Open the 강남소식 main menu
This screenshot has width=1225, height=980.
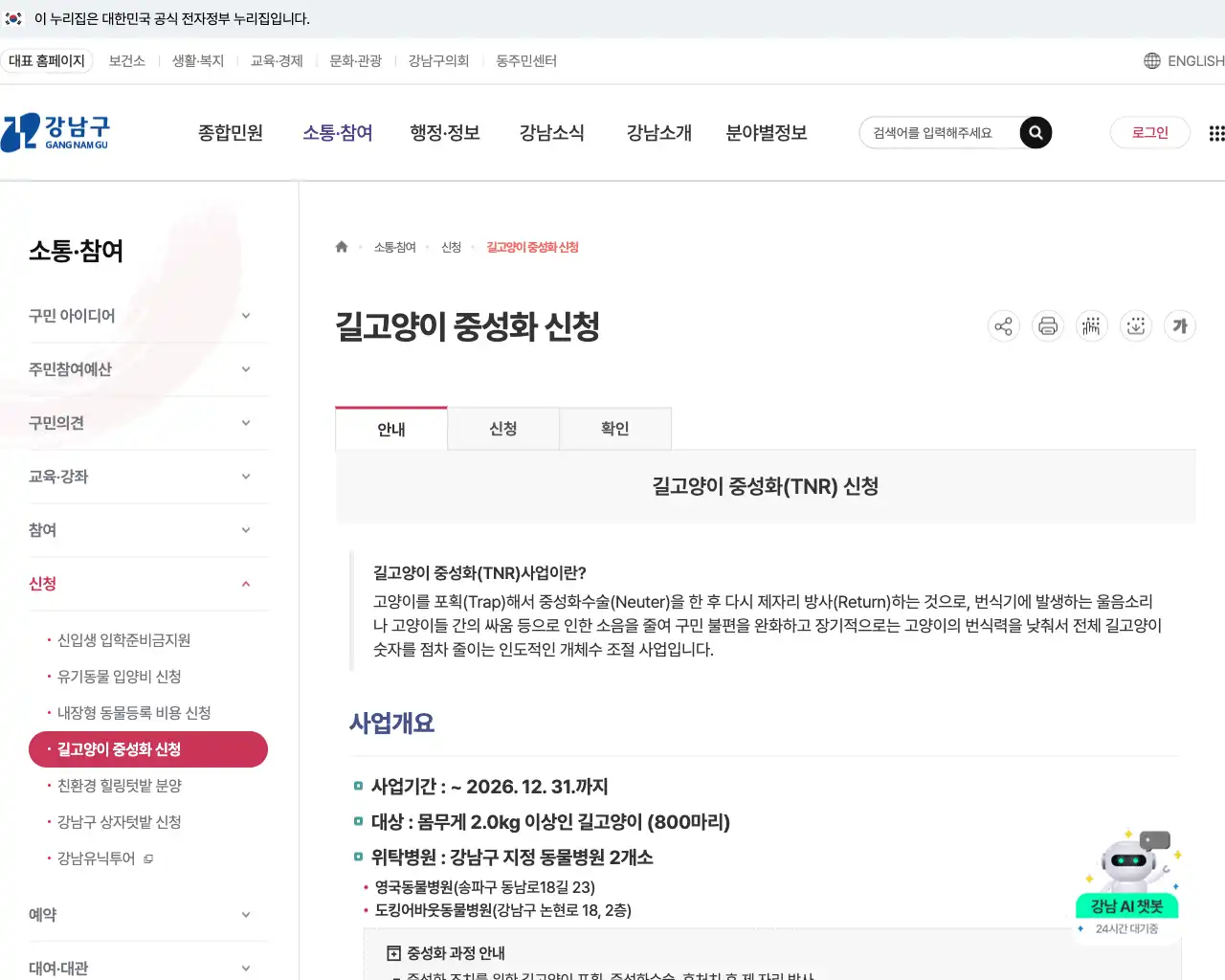(x=552, y=133)
